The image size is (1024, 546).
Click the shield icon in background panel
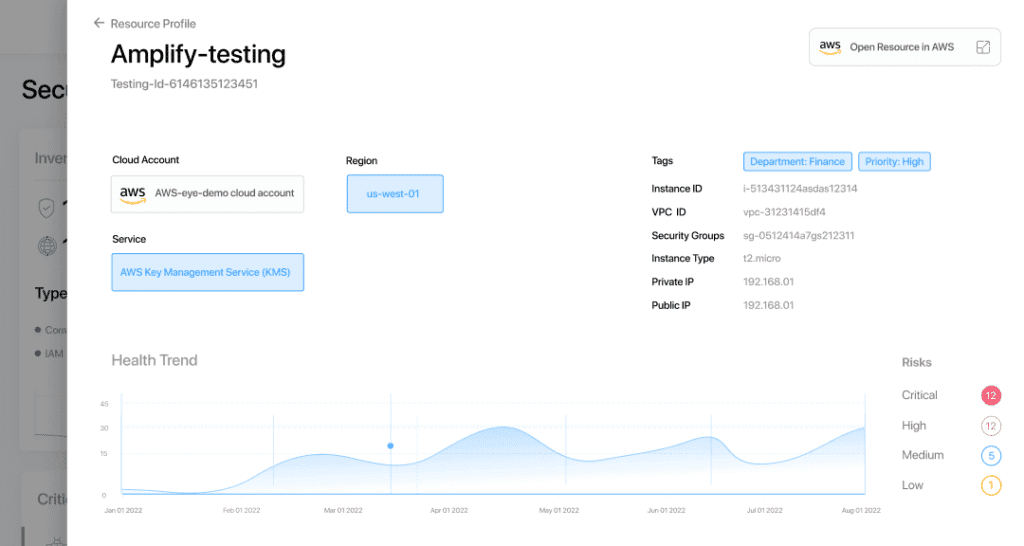pyautogui.click(x=46, y=208)
